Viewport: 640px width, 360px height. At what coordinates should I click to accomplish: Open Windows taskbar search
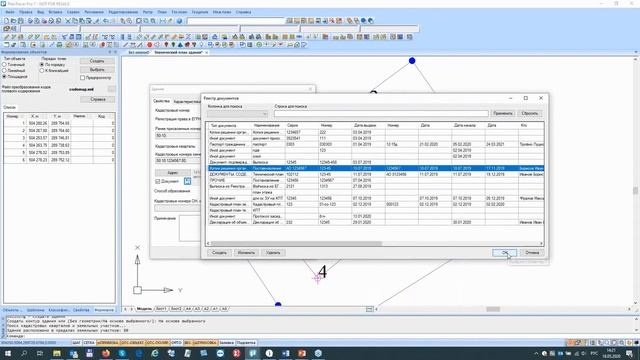click(x=24, y=353)
